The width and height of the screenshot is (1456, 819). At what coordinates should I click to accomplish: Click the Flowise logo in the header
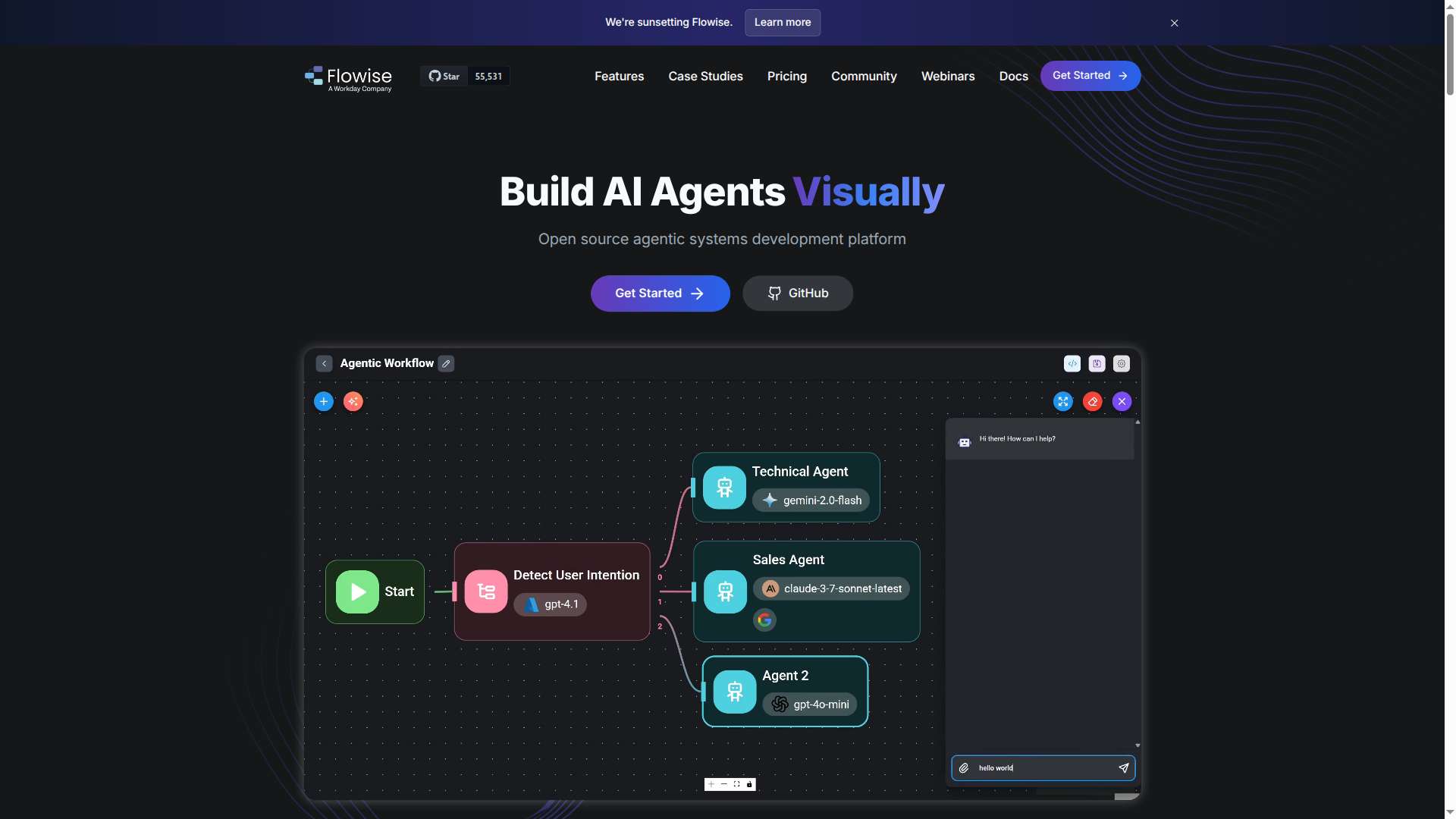point(348,78)
